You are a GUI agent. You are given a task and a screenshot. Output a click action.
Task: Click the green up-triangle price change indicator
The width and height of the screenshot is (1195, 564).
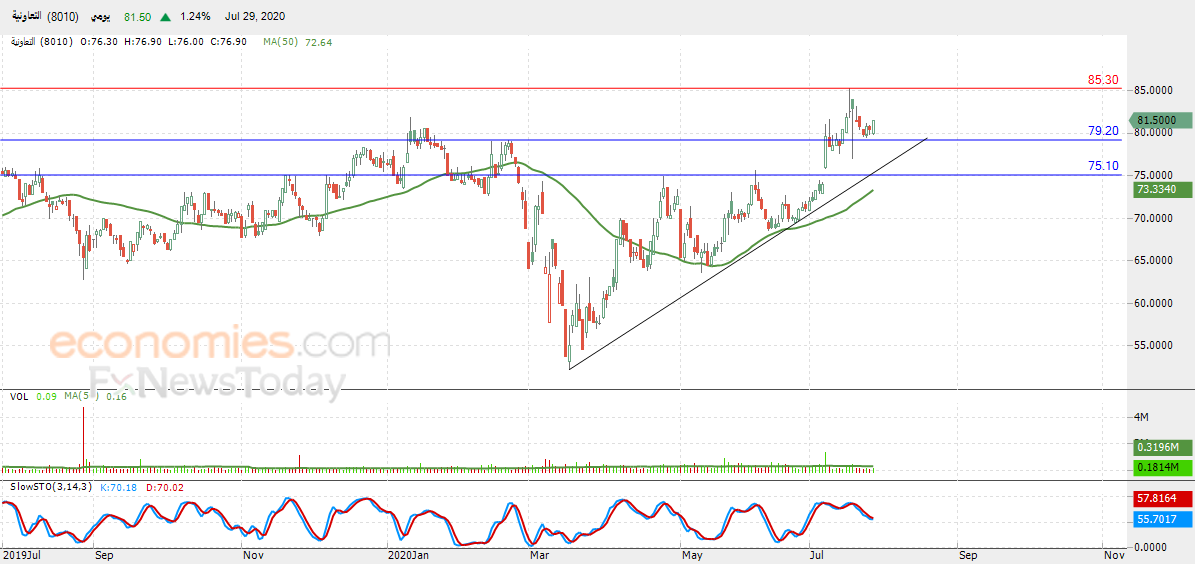coord(166,15)
